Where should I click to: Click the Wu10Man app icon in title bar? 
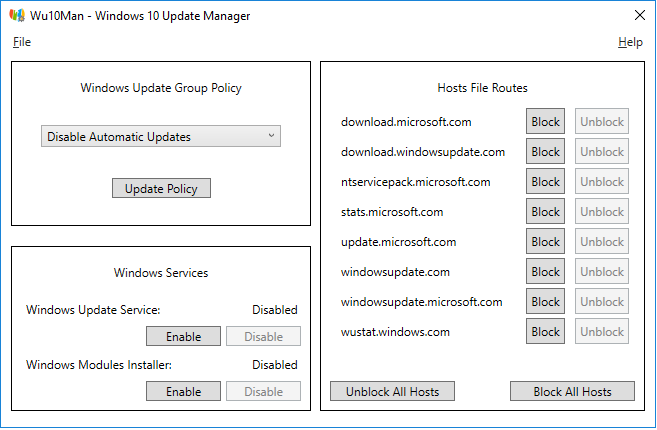pos(17,16)
